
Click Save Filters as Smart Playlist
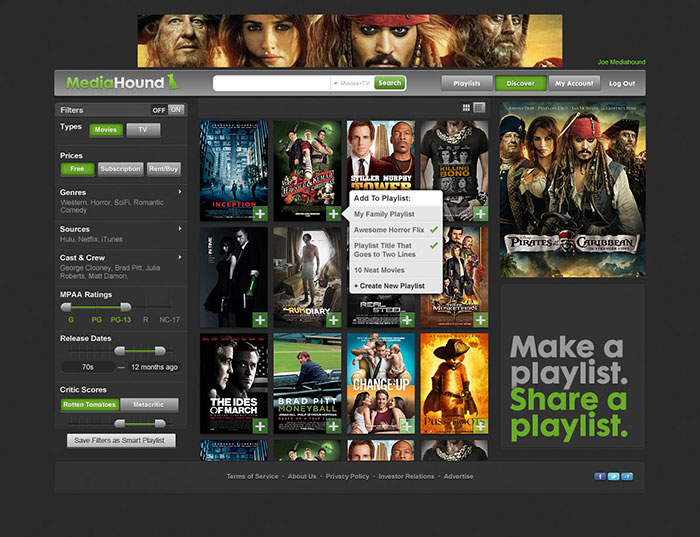point(121,441)
